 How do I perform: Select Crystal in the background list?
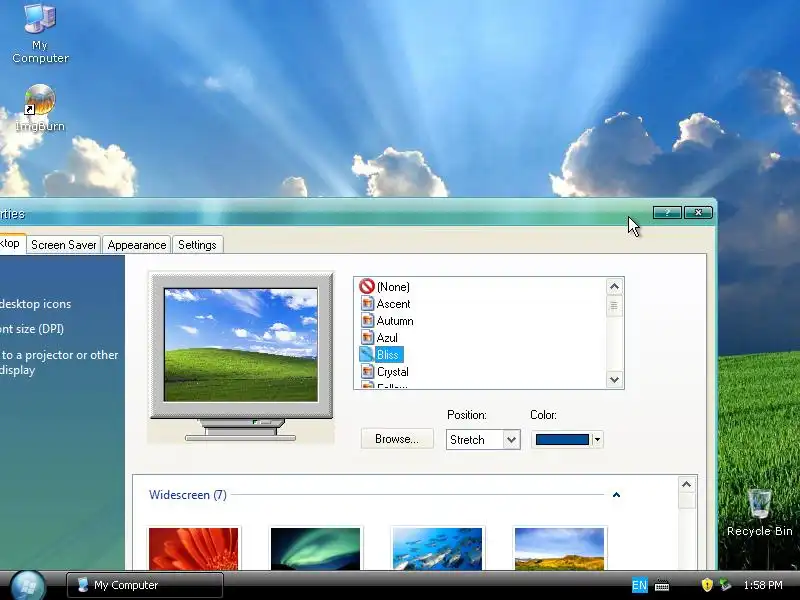tap(393, 371)
